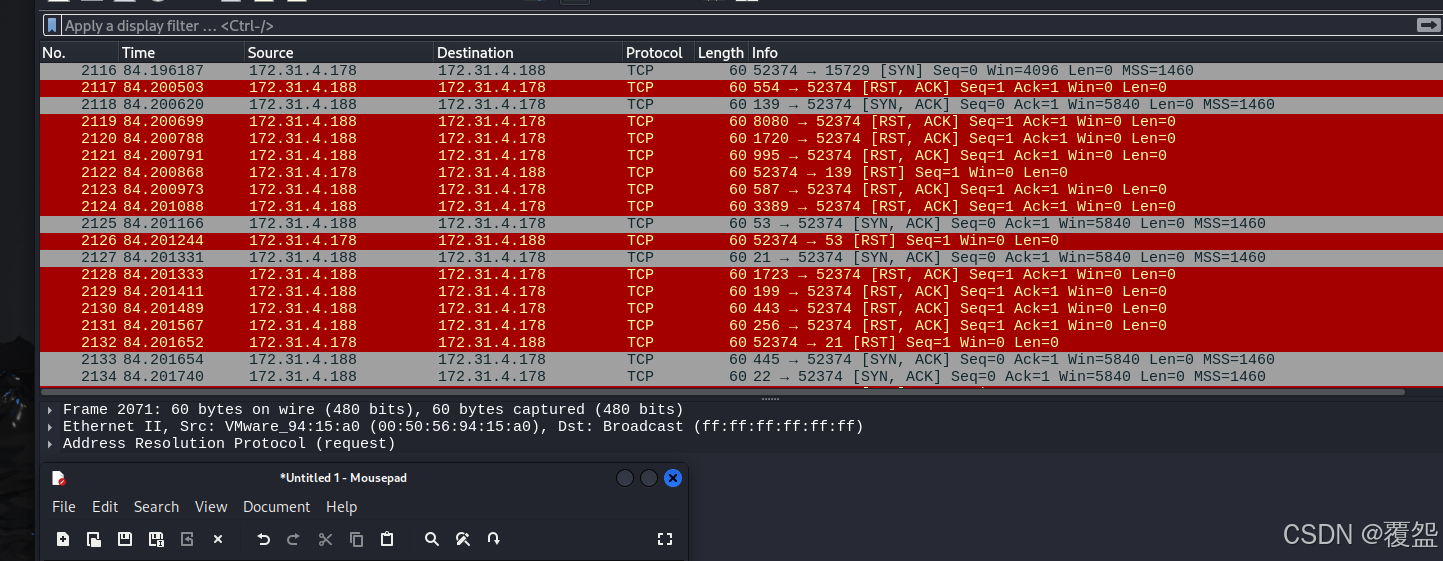1443x561 pixels.
Task: Sort packets by the Destination column header
Action: [x=528, y=53]
